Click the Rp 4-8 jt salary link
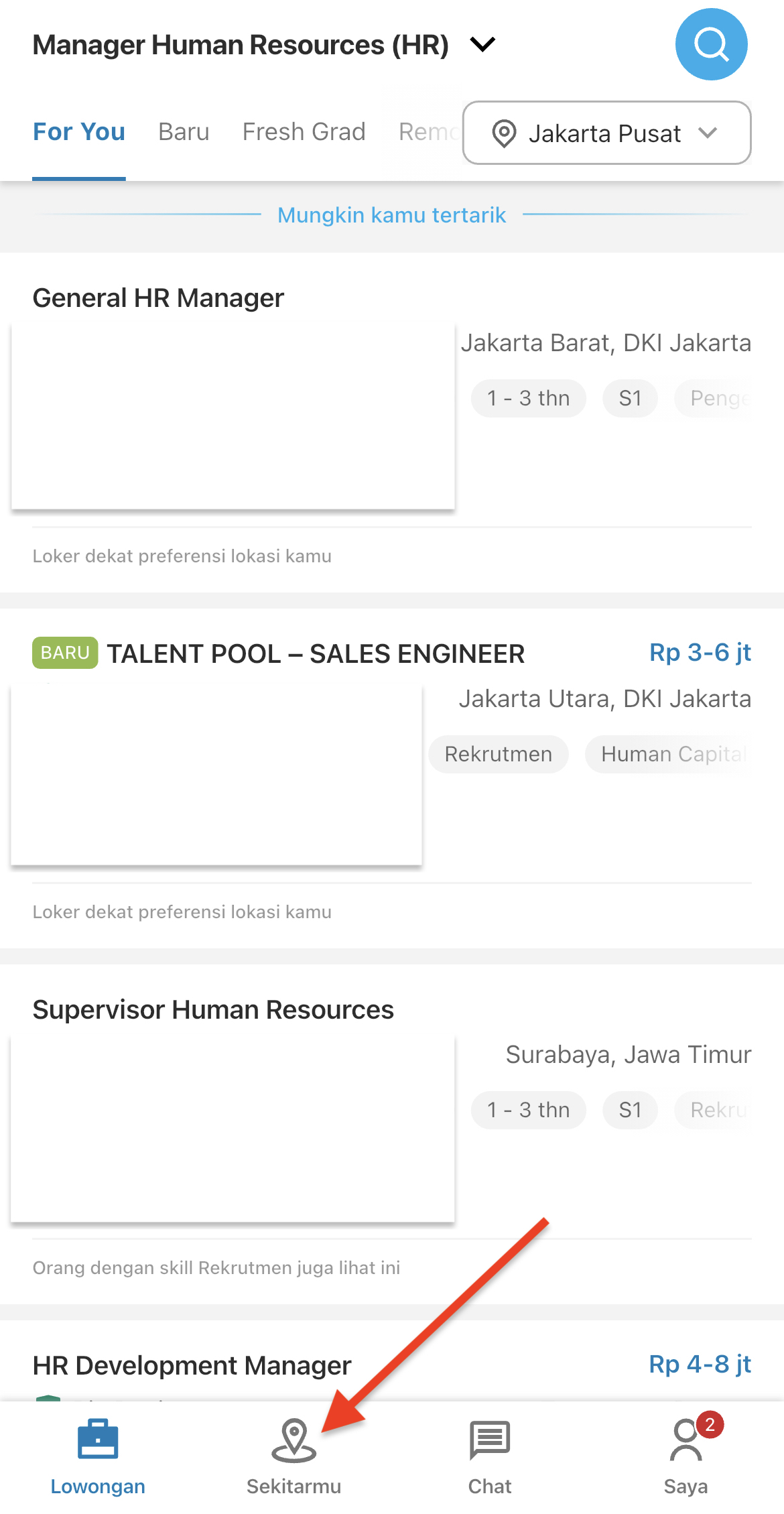 699,1363
